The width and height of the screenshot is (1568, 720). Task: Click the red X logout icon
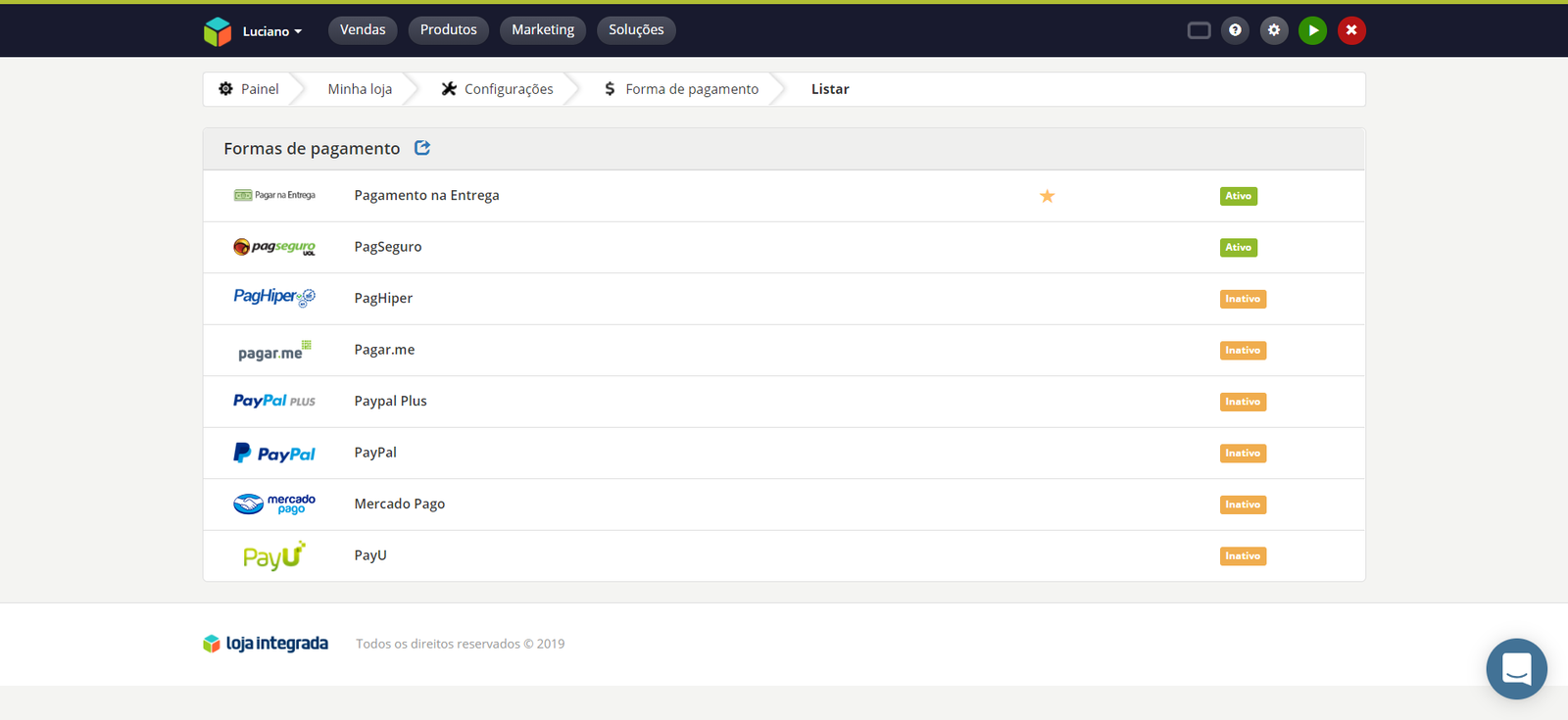point(1351,30)
